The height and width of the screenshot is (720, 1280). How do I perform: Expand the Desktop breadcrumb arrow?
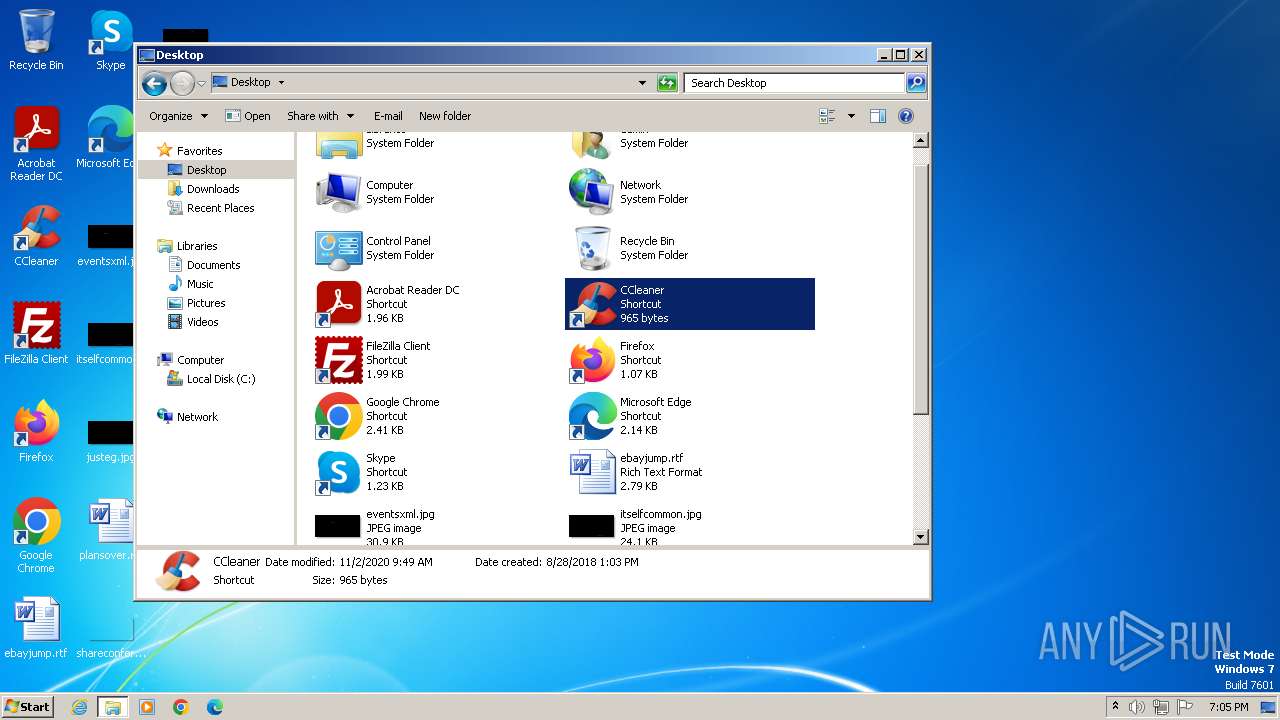[x=281, y=83]
